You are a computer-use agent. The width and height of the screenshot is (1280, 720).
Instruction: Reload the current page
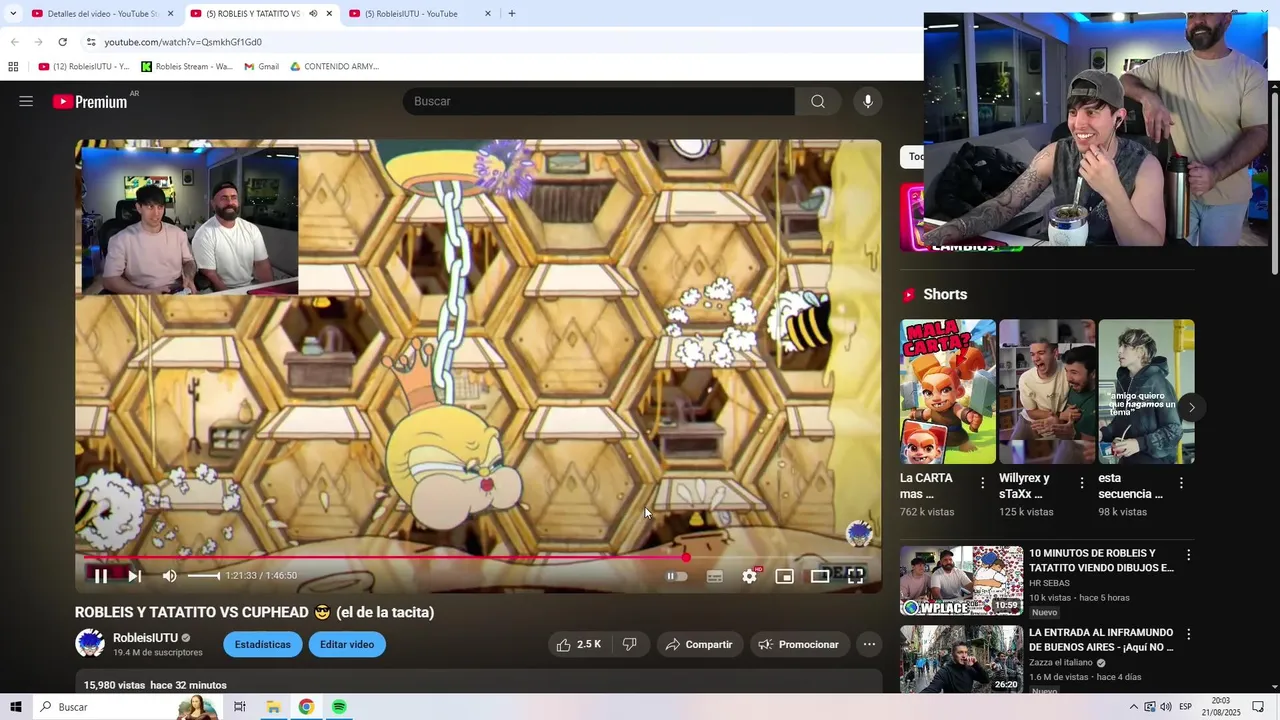pos(62,42)
